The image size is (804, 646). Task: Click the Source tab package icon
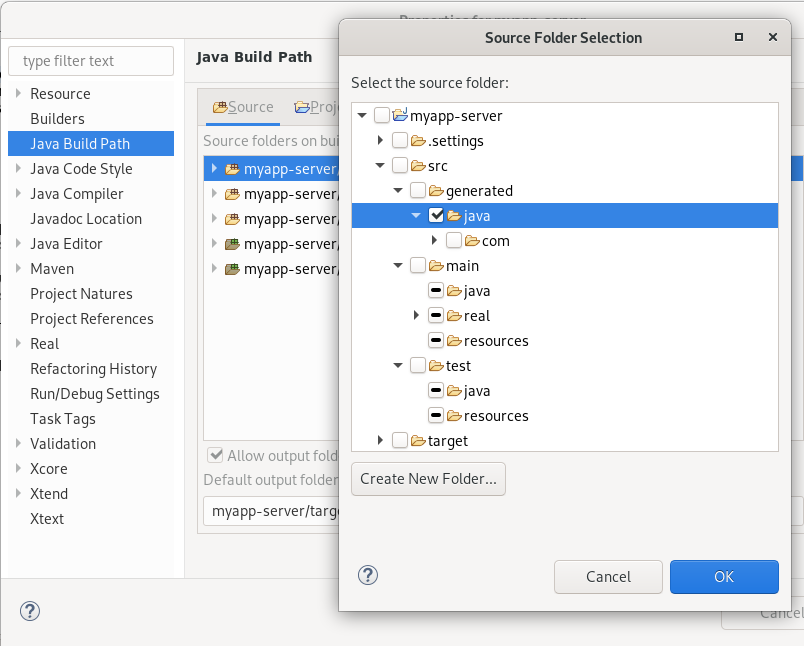(220, 107)
